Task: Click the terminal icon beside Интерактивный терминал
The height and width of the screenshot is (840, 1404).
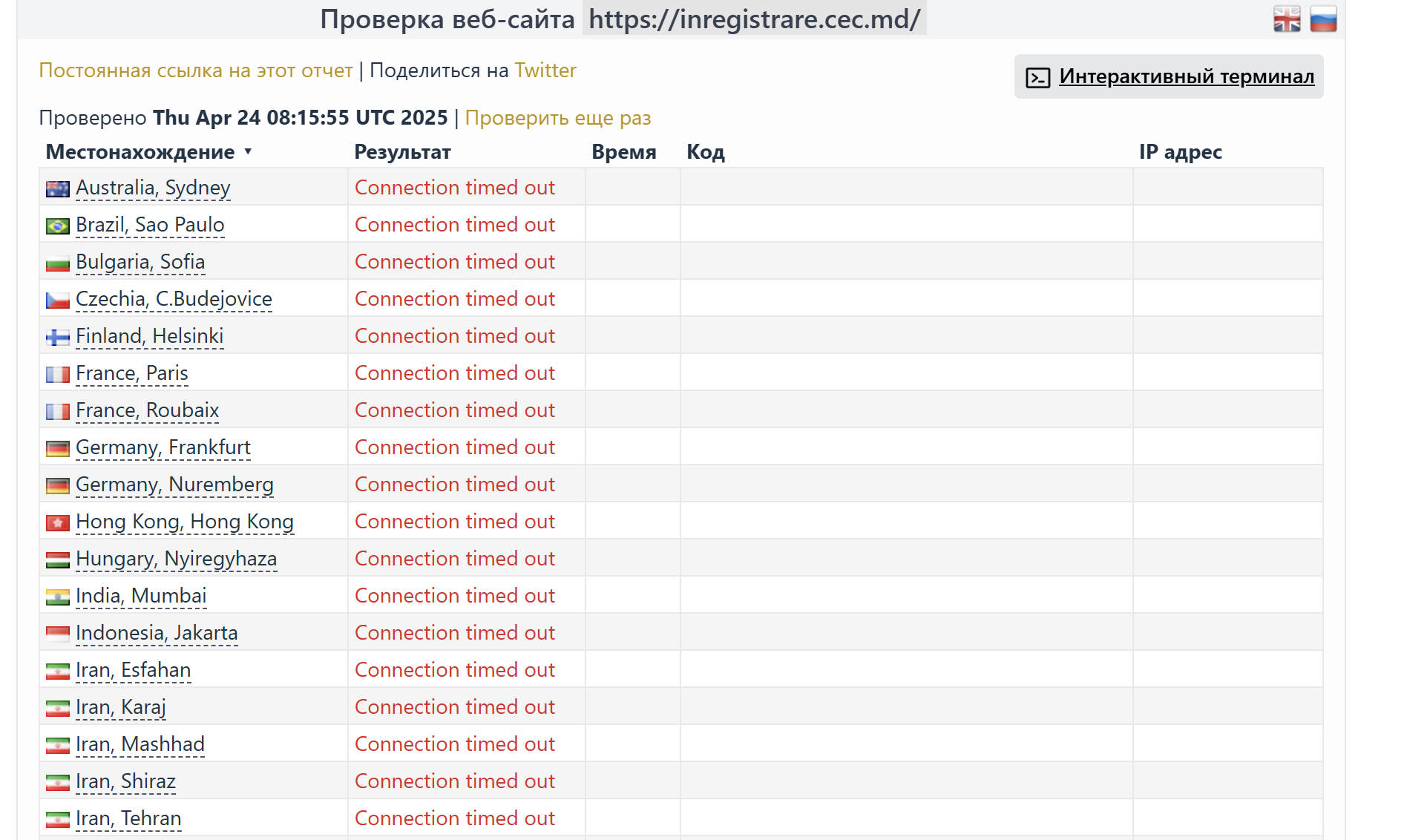Action: [x=1037, y=77]
